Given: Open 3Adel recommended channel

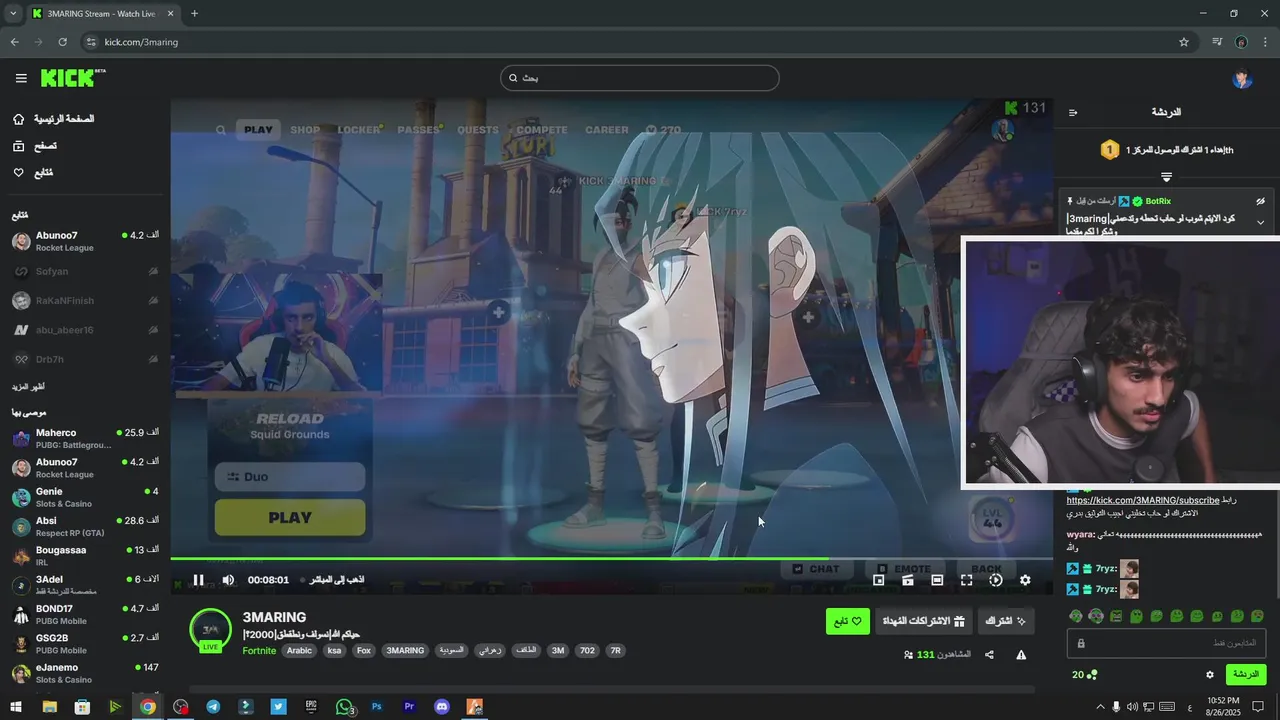Looking at the screenshot, I should coord(85,585).
